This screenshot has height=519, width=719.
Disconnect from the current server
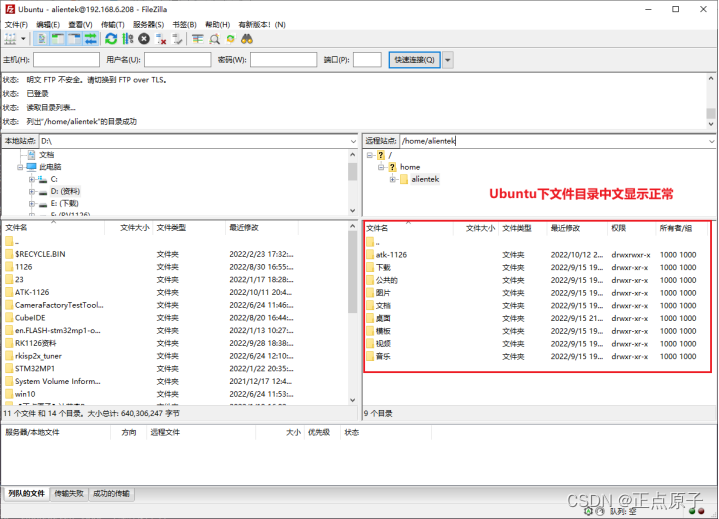[x=160, y=39]
